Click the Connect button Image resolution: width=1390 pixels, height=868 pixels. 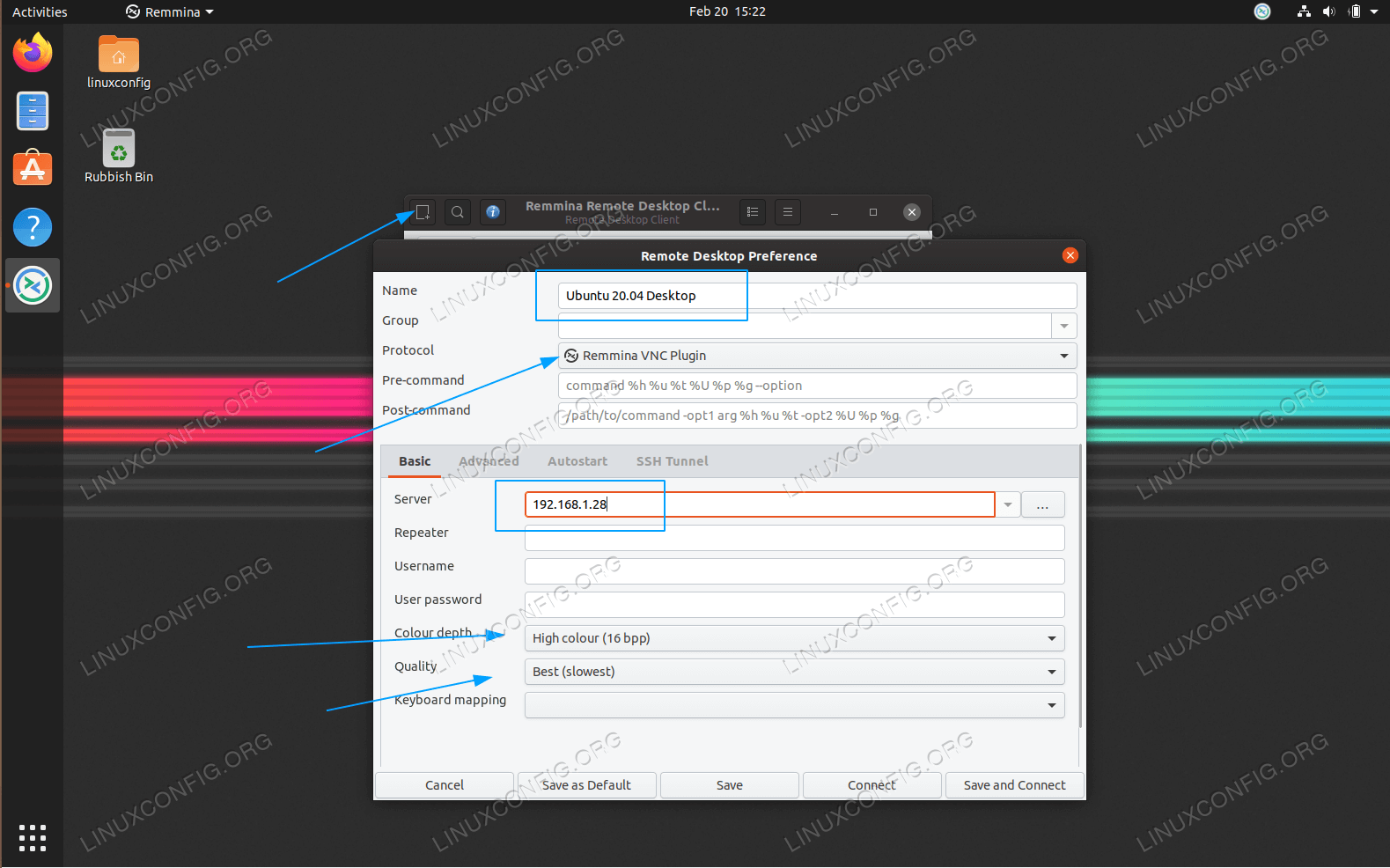[872, 785]
